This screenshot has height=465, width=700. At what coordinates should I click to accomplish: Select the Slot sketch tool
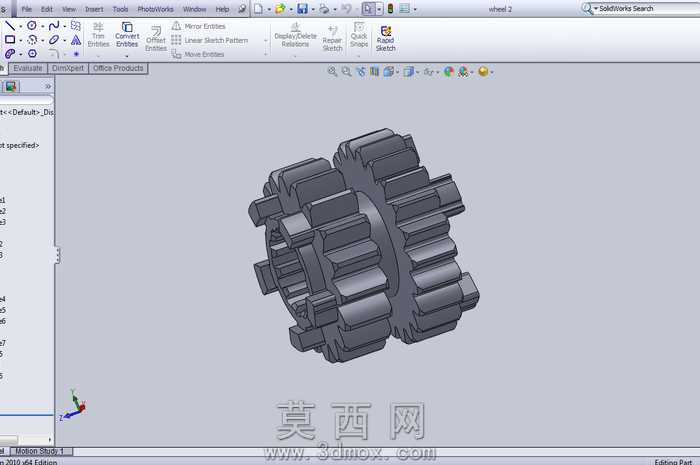click(10, 54)
